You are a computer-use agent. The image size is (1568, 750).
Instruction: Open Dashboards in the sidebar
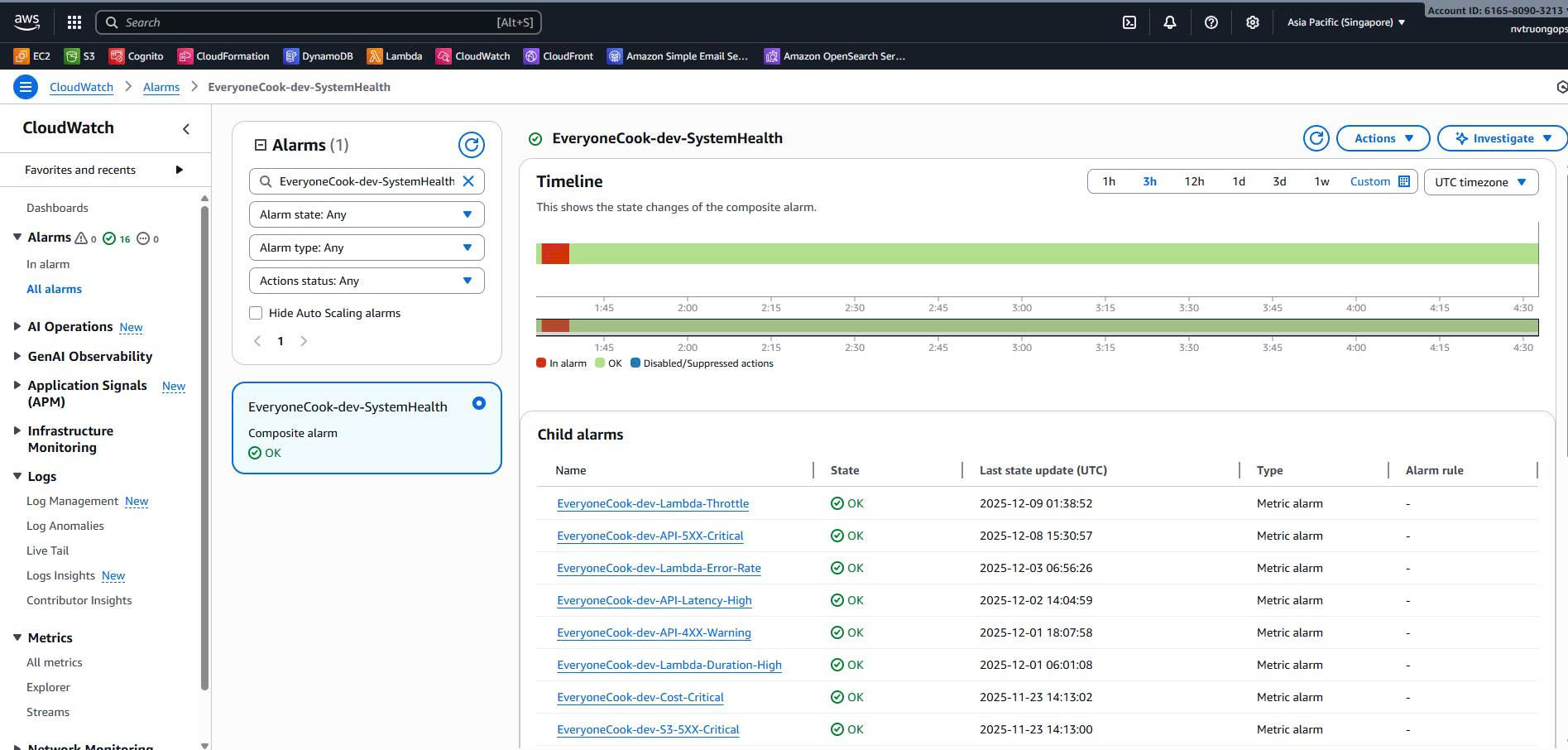pyautogui.click(x=57, y=208)
